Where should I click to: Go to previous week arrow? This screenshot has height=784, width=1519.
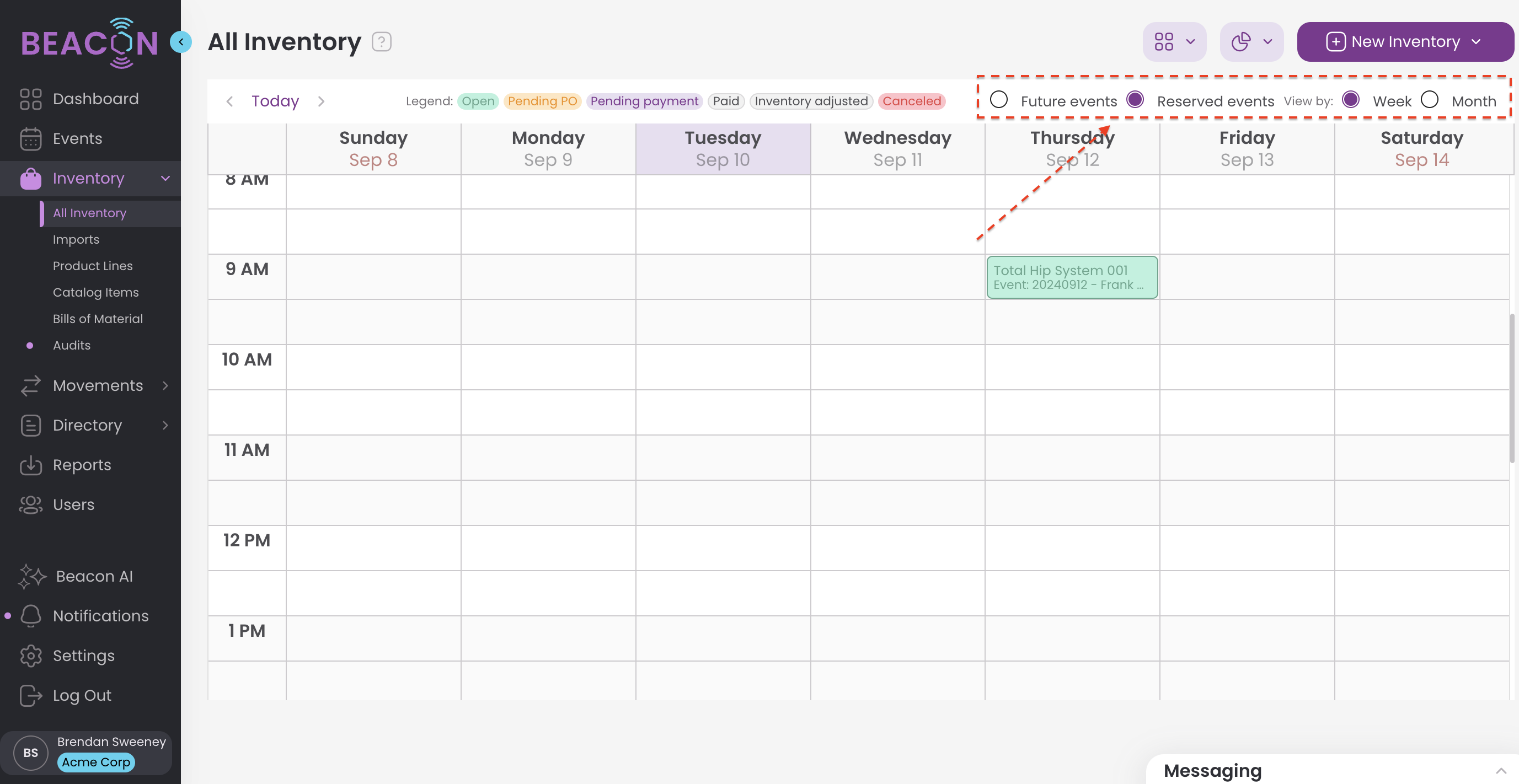pyautogui.click(x=230, y=101)
